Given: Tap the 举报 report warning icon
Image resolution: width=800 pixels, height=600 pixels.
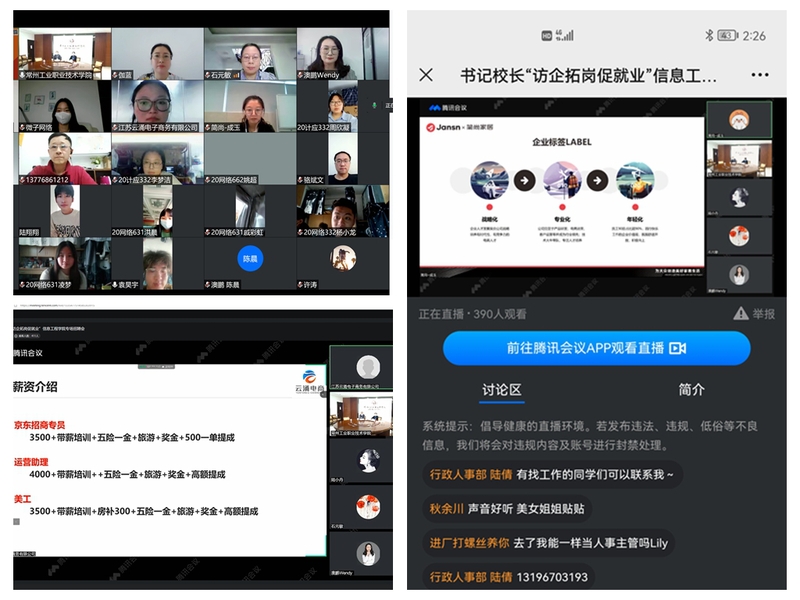Looking at the screenshot, I should click(x=740, y=313).
